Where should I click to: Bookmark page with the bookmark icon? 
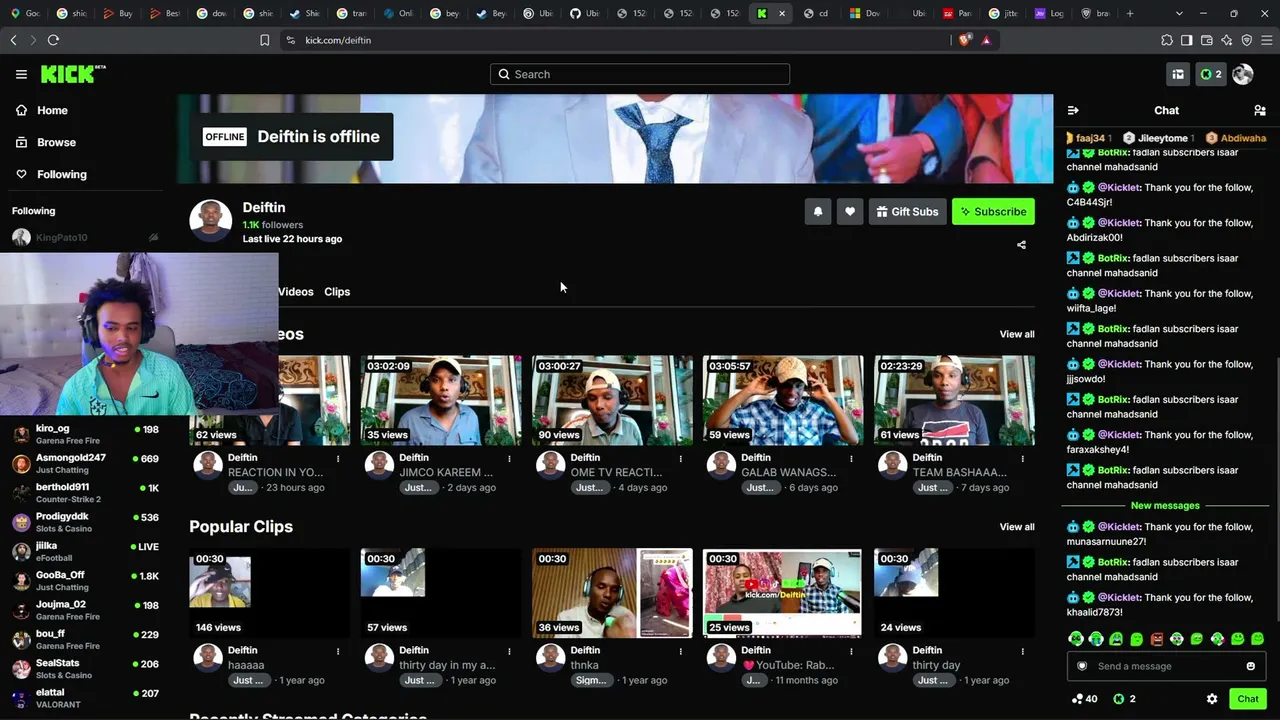(x=264, y=40)
